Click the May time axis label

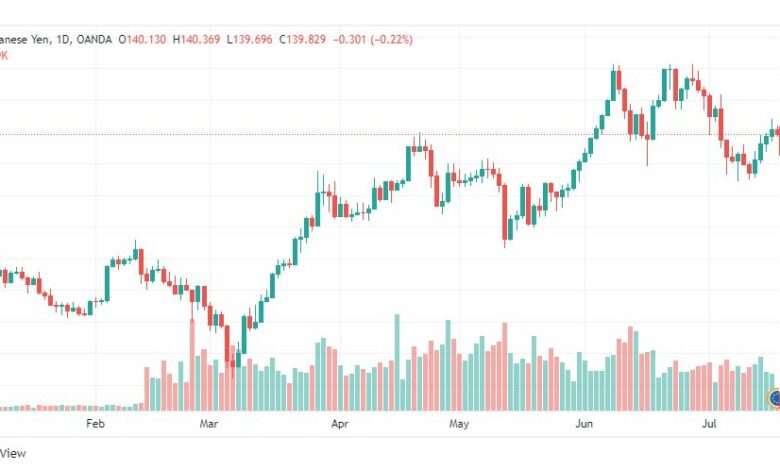pyautogui.click(x=459, y=424)
